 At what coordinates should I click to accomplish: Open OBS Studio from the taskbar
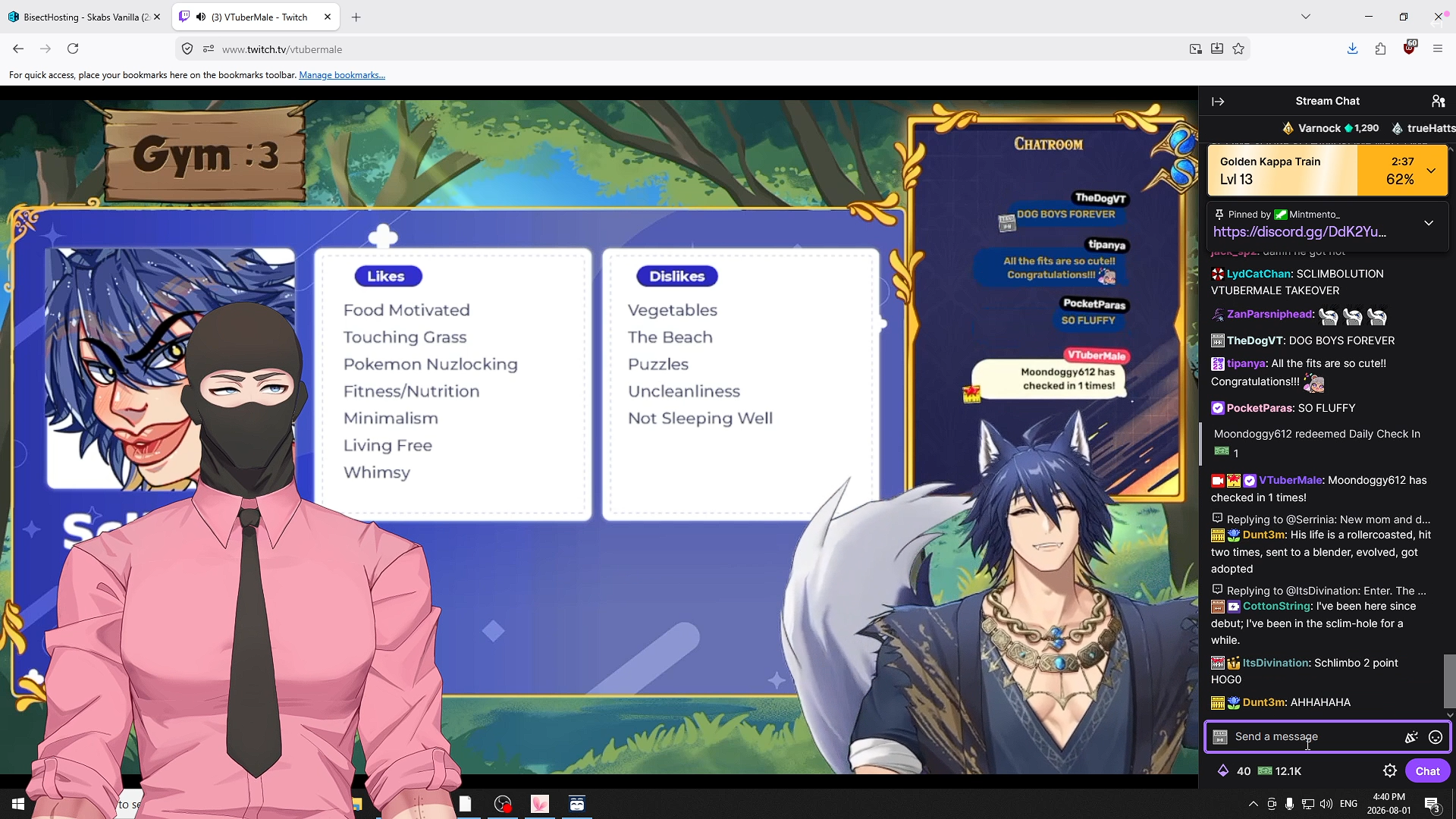coord(503,804)
